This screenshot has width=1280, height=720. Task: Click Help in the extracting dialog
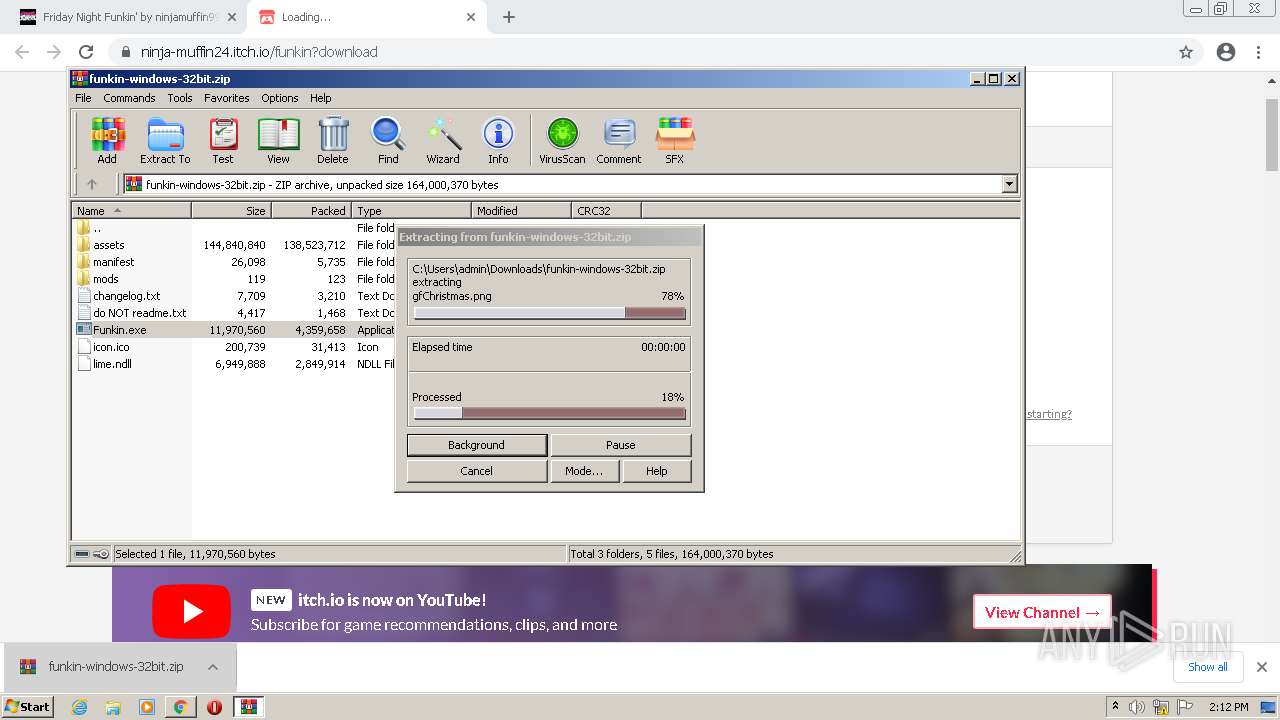pyautogui.click(x=656, y=471)
